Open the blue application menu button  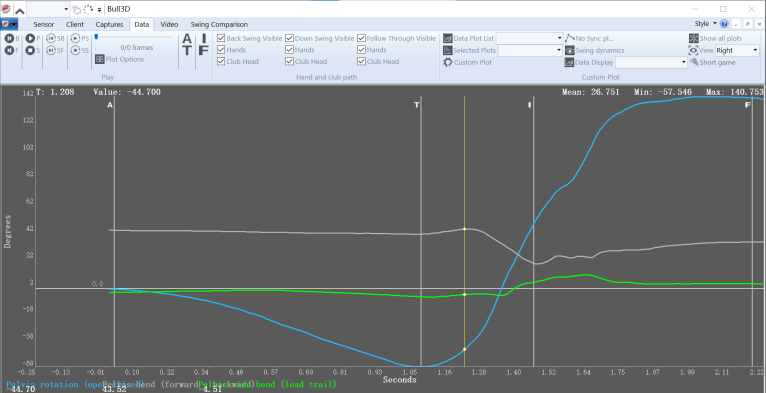(9, 24)
